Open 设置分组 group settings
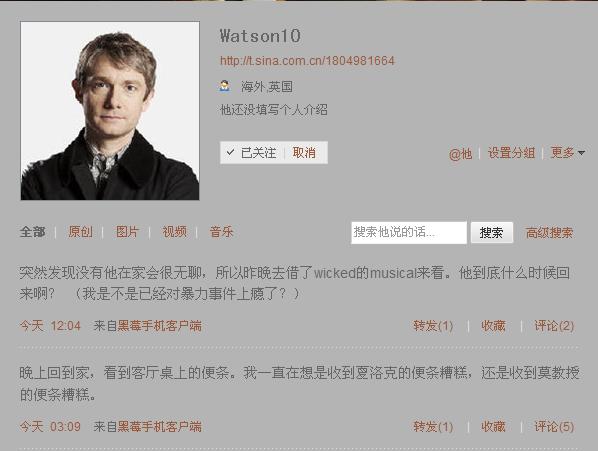The height and width of the screenshot is (451, 598). click(511, 153)
